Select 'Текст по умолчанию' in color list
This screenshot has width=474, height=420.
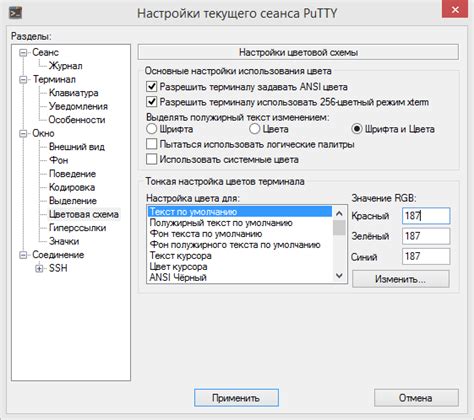click(x=240, y=212)
